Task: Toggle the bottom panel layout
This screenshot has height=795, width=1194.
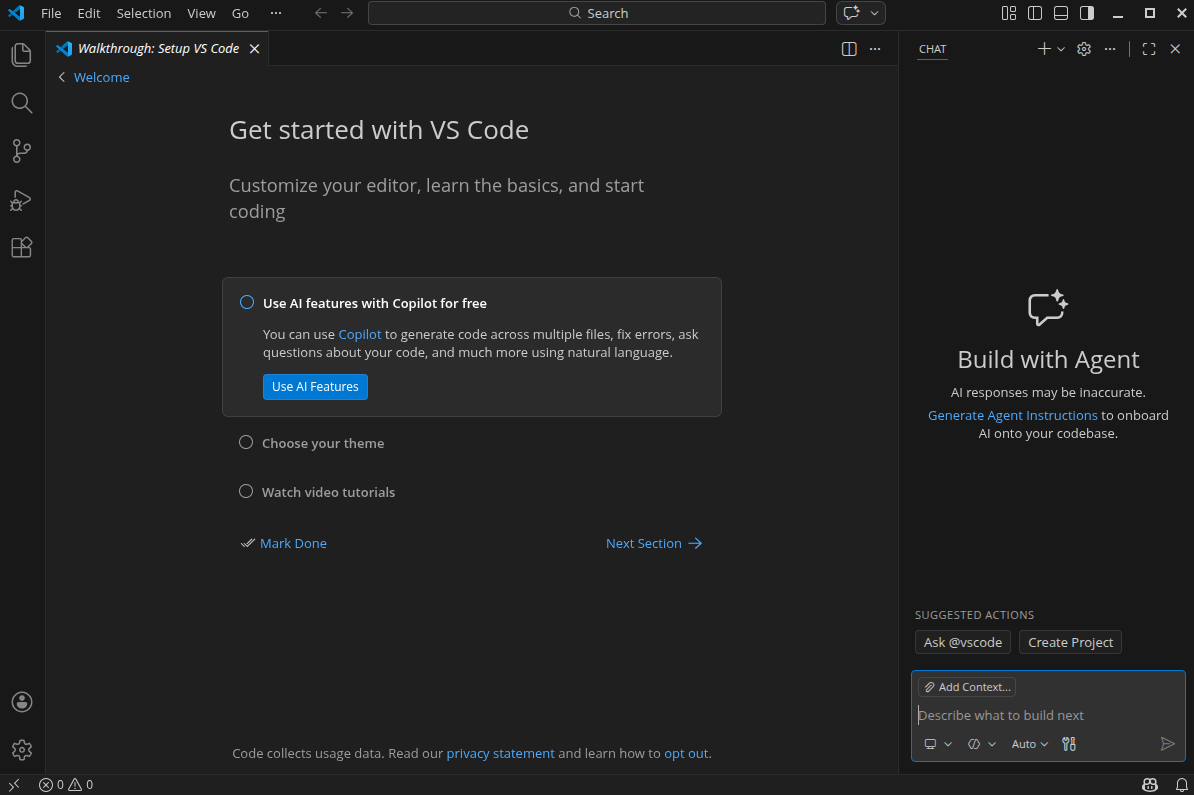Action: (1061, 13)
